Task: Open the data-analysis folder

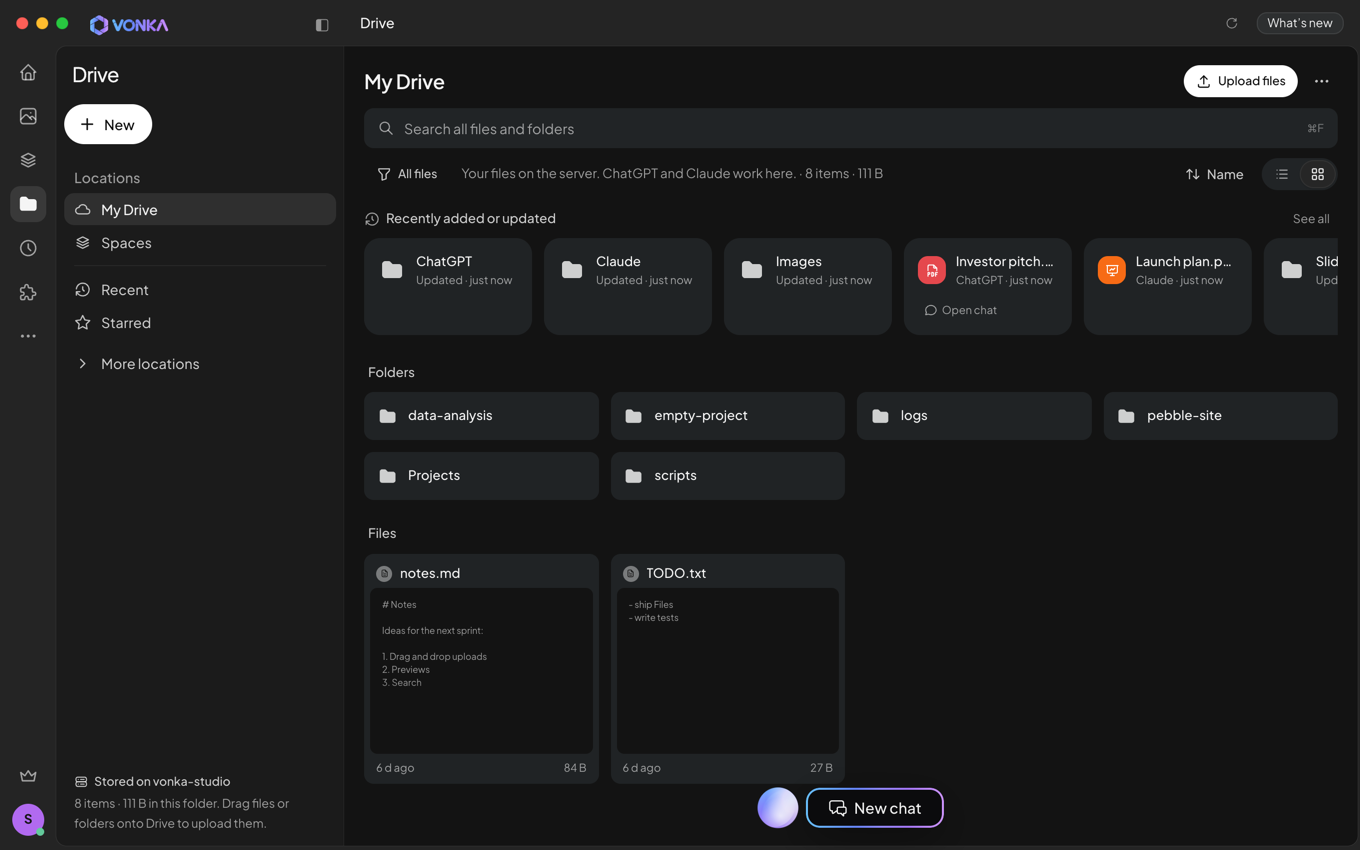Action: [x=481, y=415]
